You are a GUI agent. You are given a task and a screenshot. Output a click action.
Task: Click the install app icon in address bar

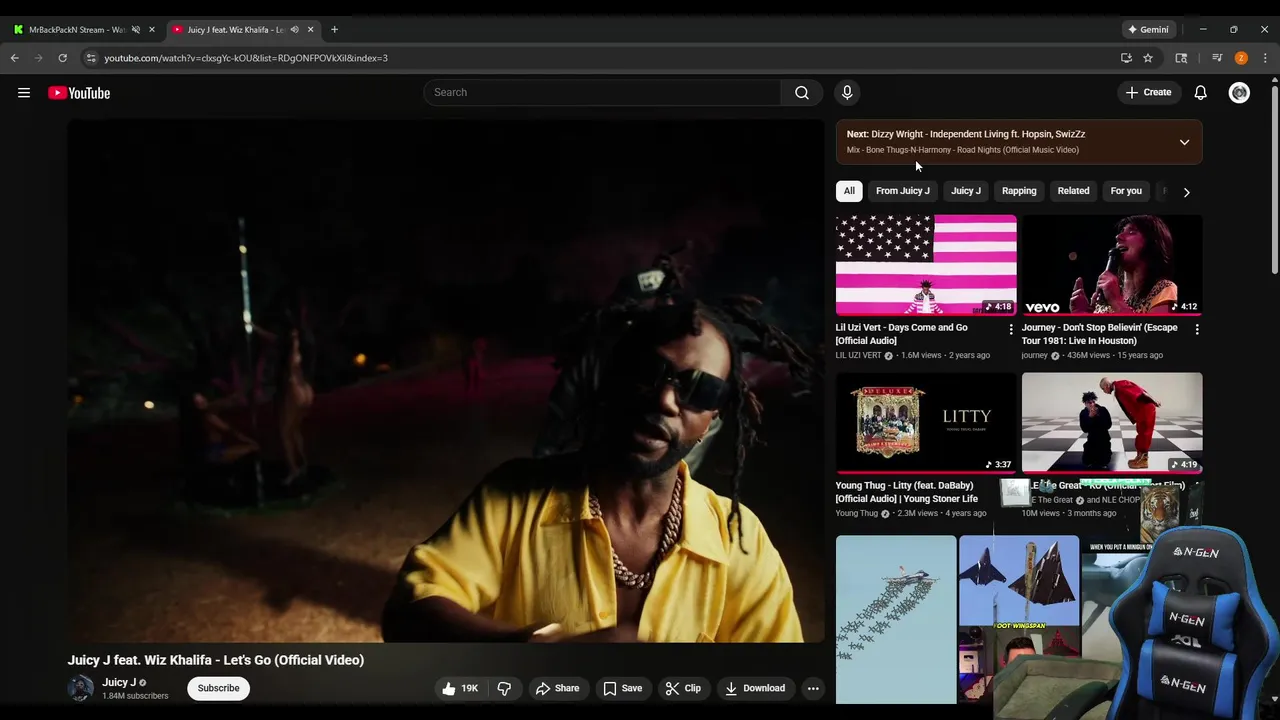[x=1126, y=58]
